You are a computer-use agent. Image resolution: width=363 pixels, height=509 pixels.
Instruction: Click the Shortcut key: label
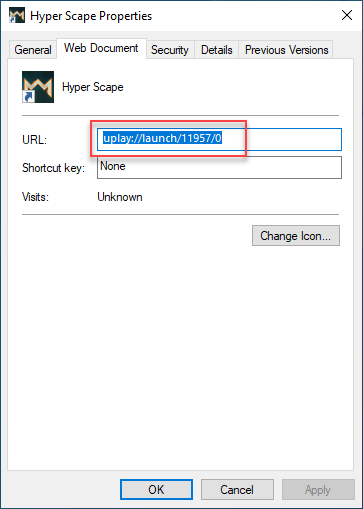(53, 168)
